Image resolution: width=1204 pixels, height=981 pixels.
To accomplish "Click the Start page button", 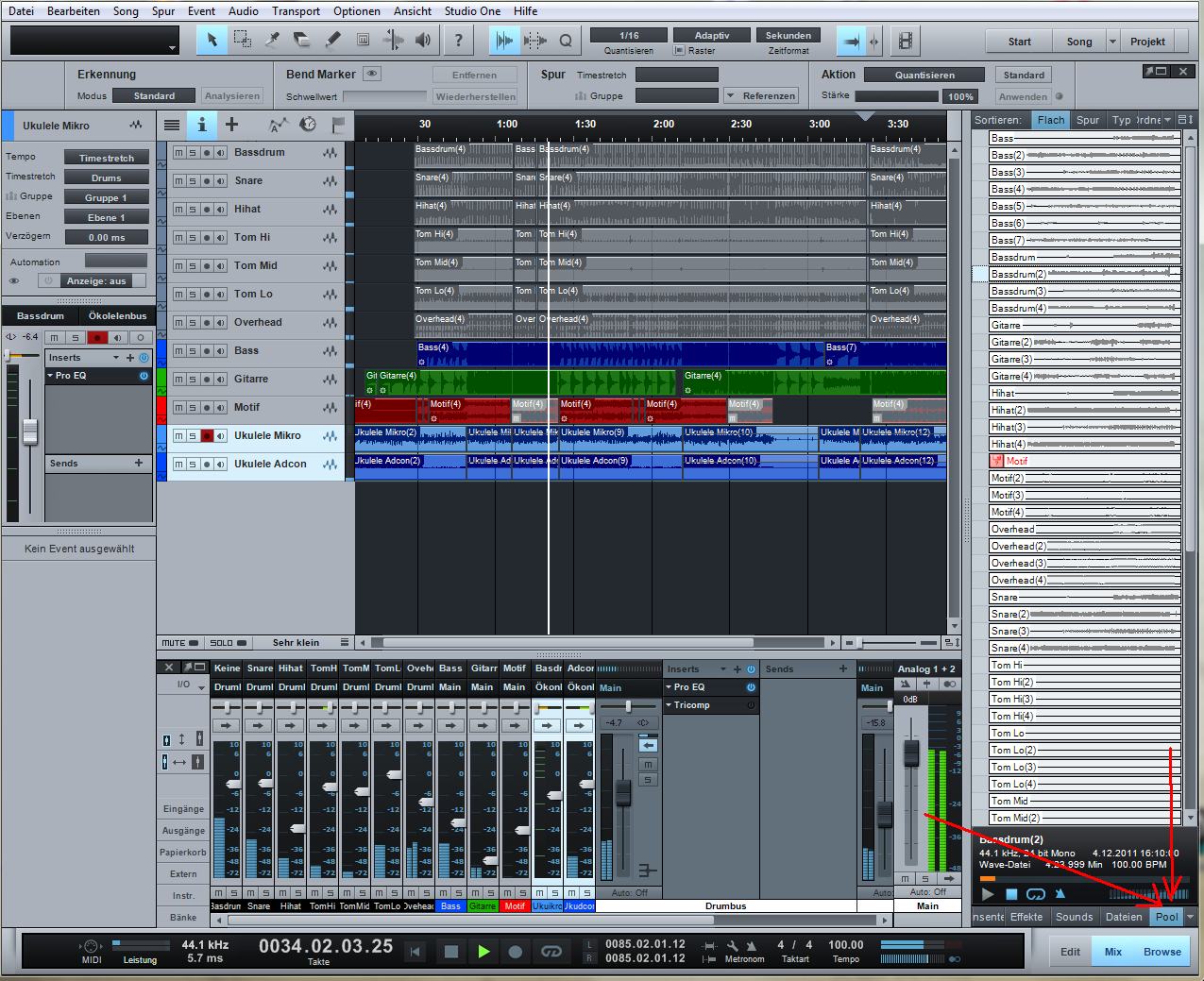I will coord(1020,42).
